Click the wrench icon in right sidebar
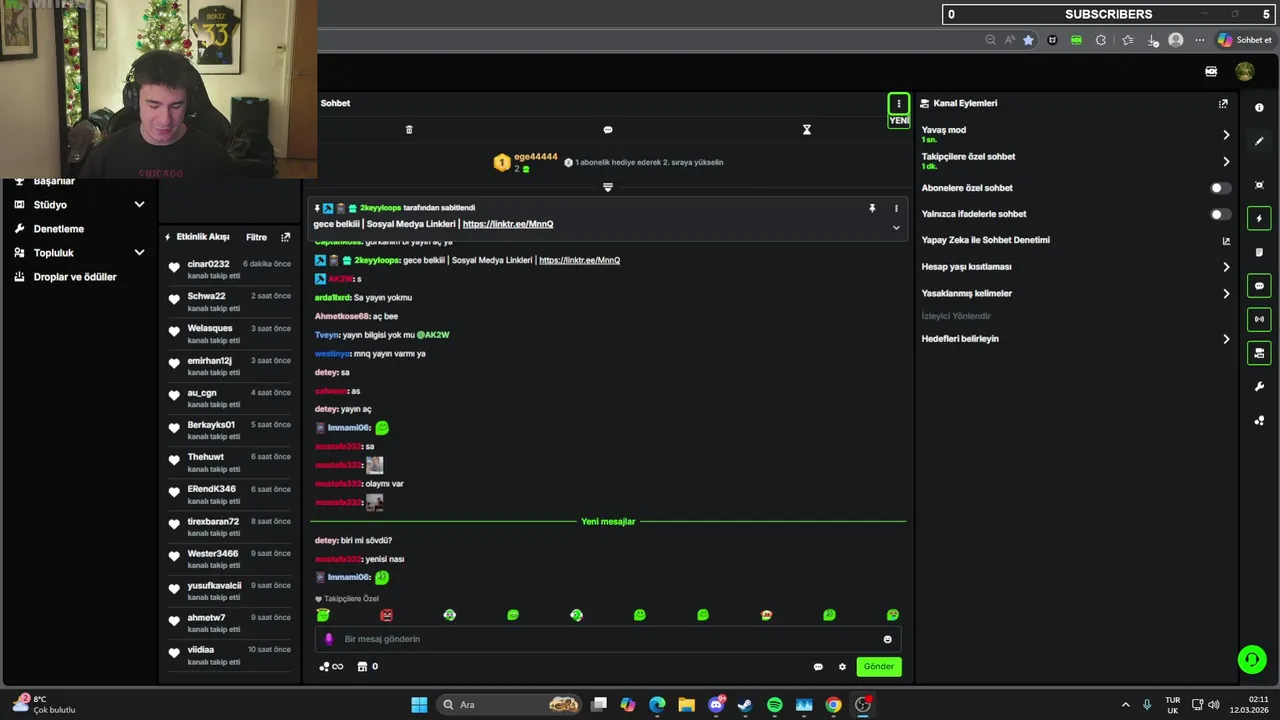The width and height of the screenshot is (1280, 720). tap(1259, 387)
